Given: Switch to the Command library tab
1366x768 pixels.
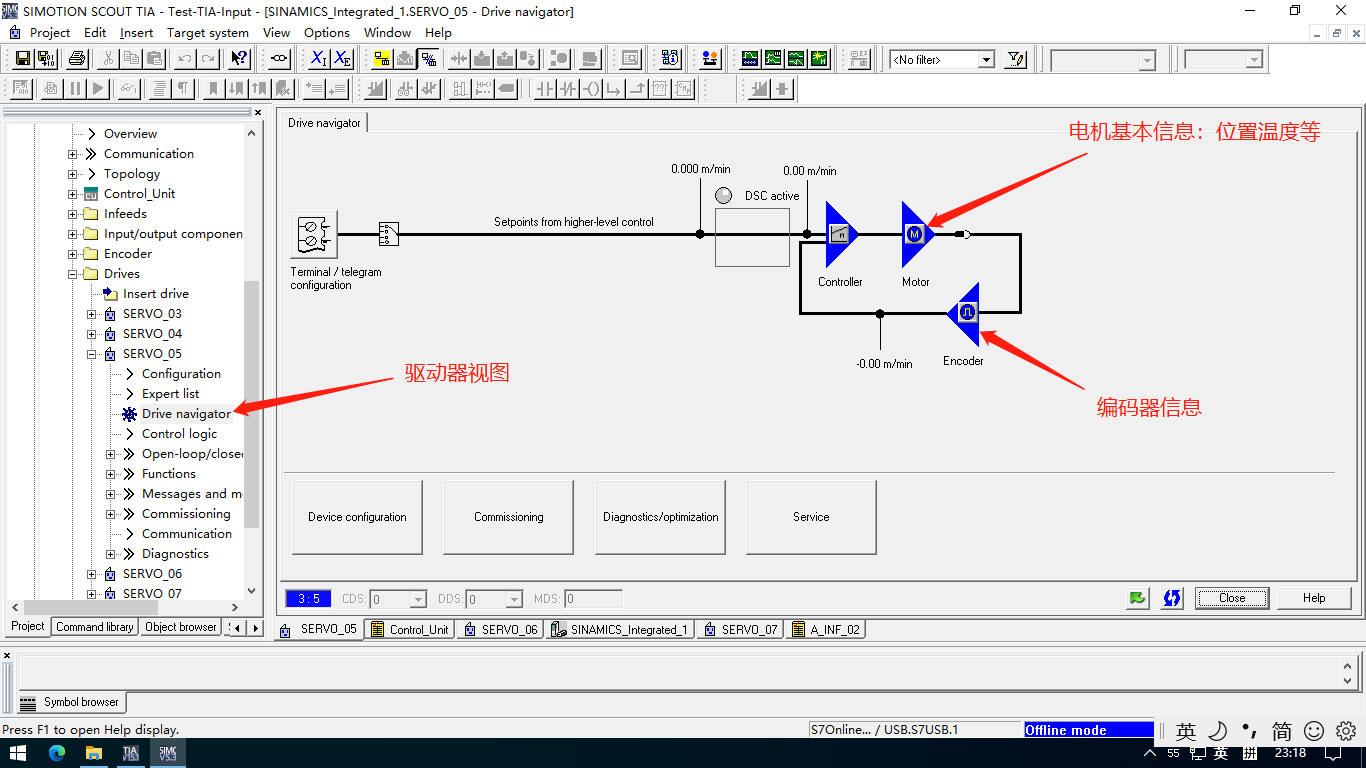Looking at the screenshot, I should [95, 627].
